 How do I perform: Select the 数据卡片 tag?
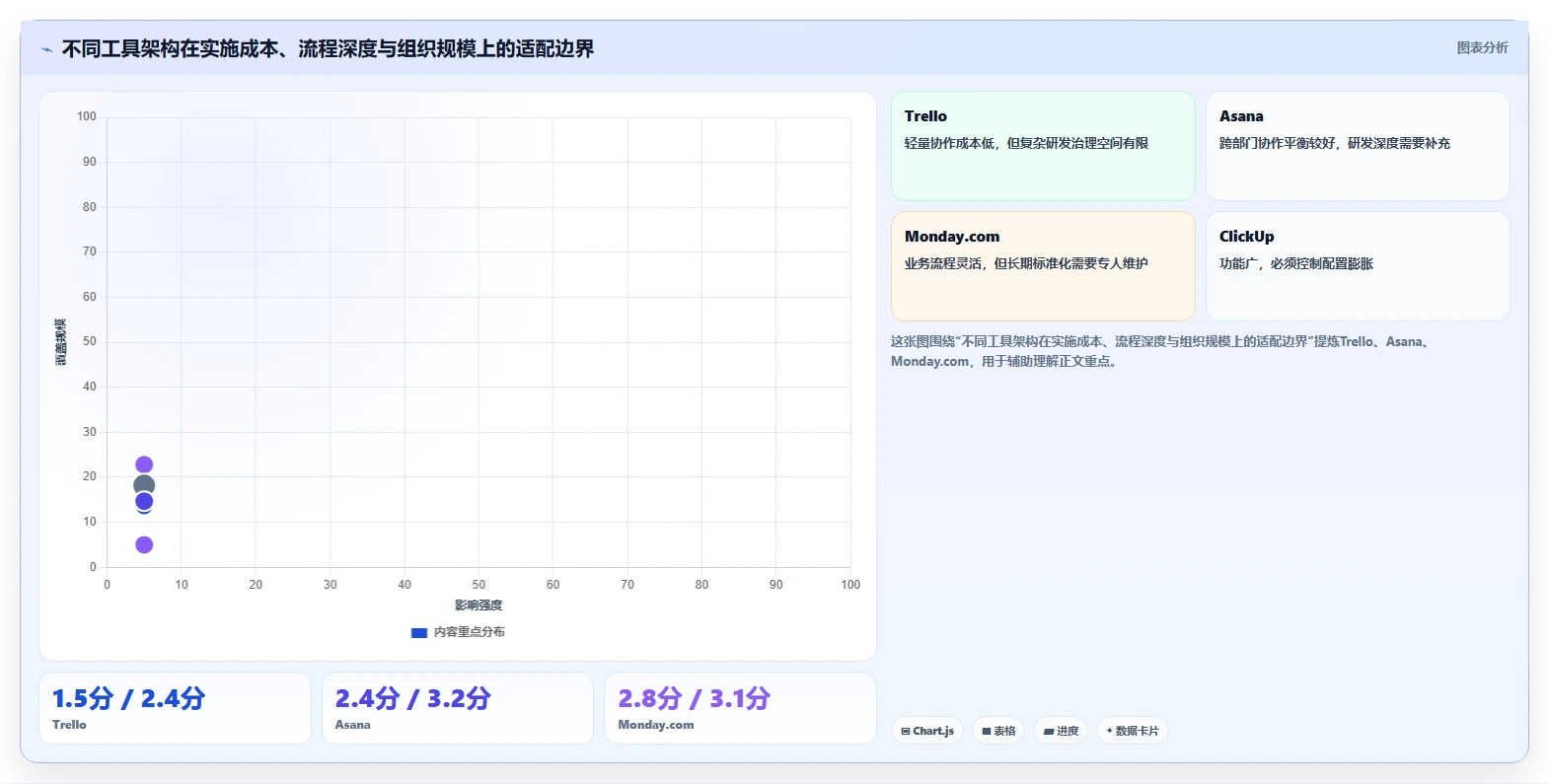(1133, 731)
